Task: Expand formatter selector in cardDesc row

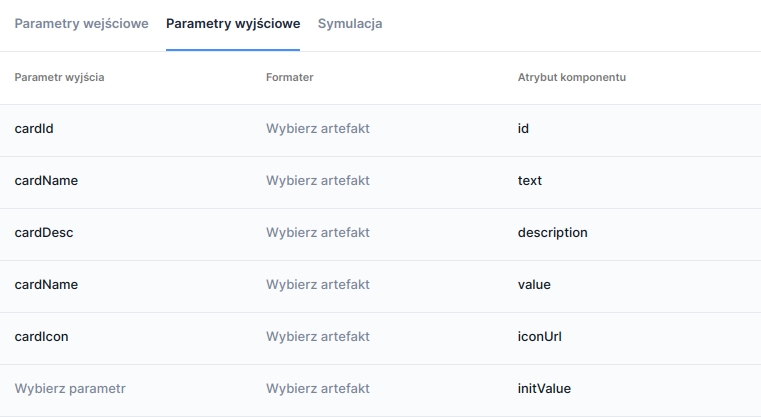Action: tap(318, 233)
